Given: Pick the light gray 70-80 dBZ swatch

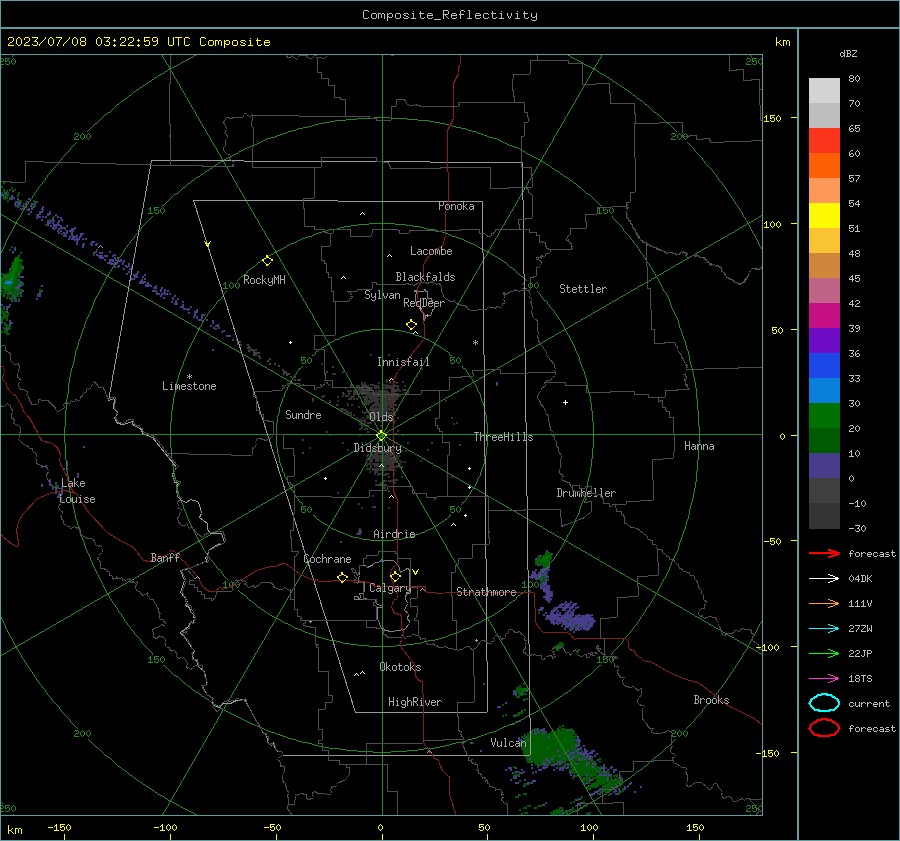Looking at the screenshot, I should click(x=824, y=91).
